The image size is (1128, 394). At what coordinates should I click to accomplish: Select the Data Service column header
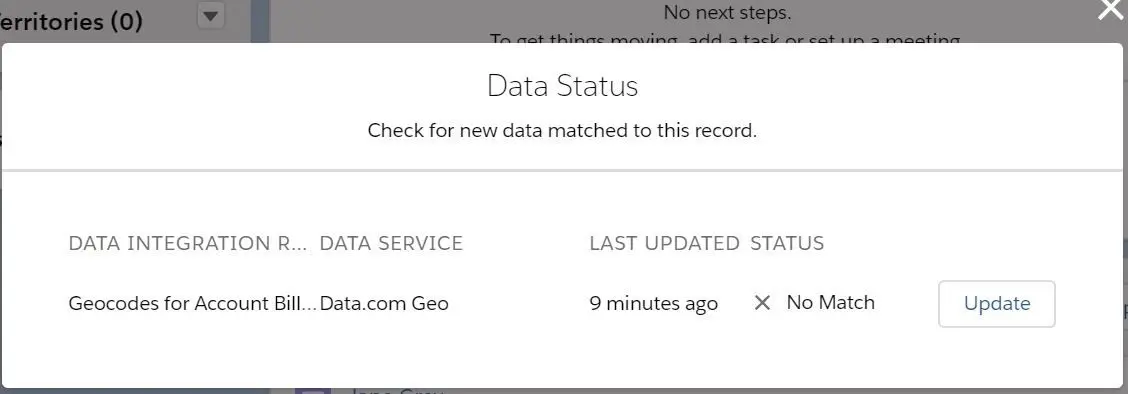click(391, 243)
